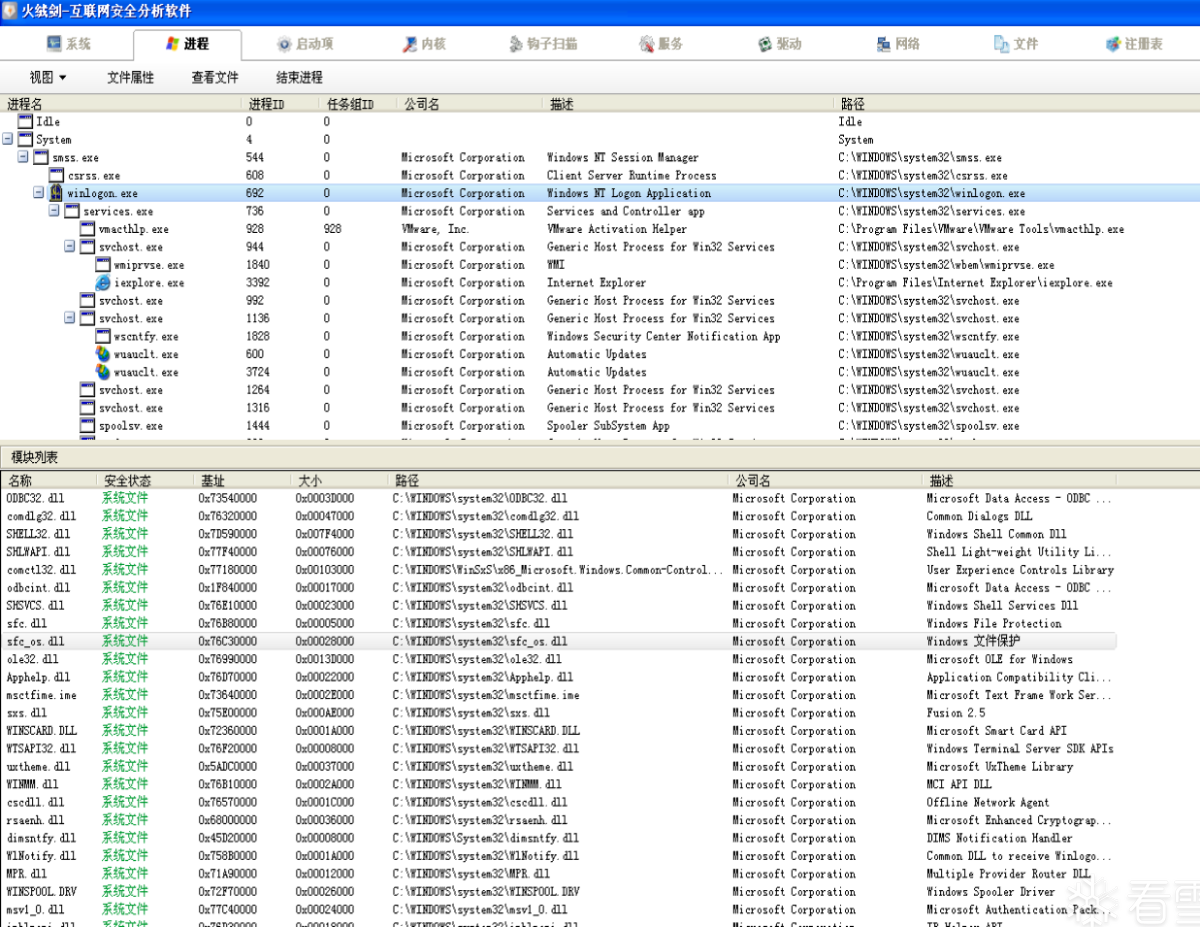Viewport: 1200px width, 927px height.
Task: Click the 网络 tab icon
Action: click(x=883, y=44)
